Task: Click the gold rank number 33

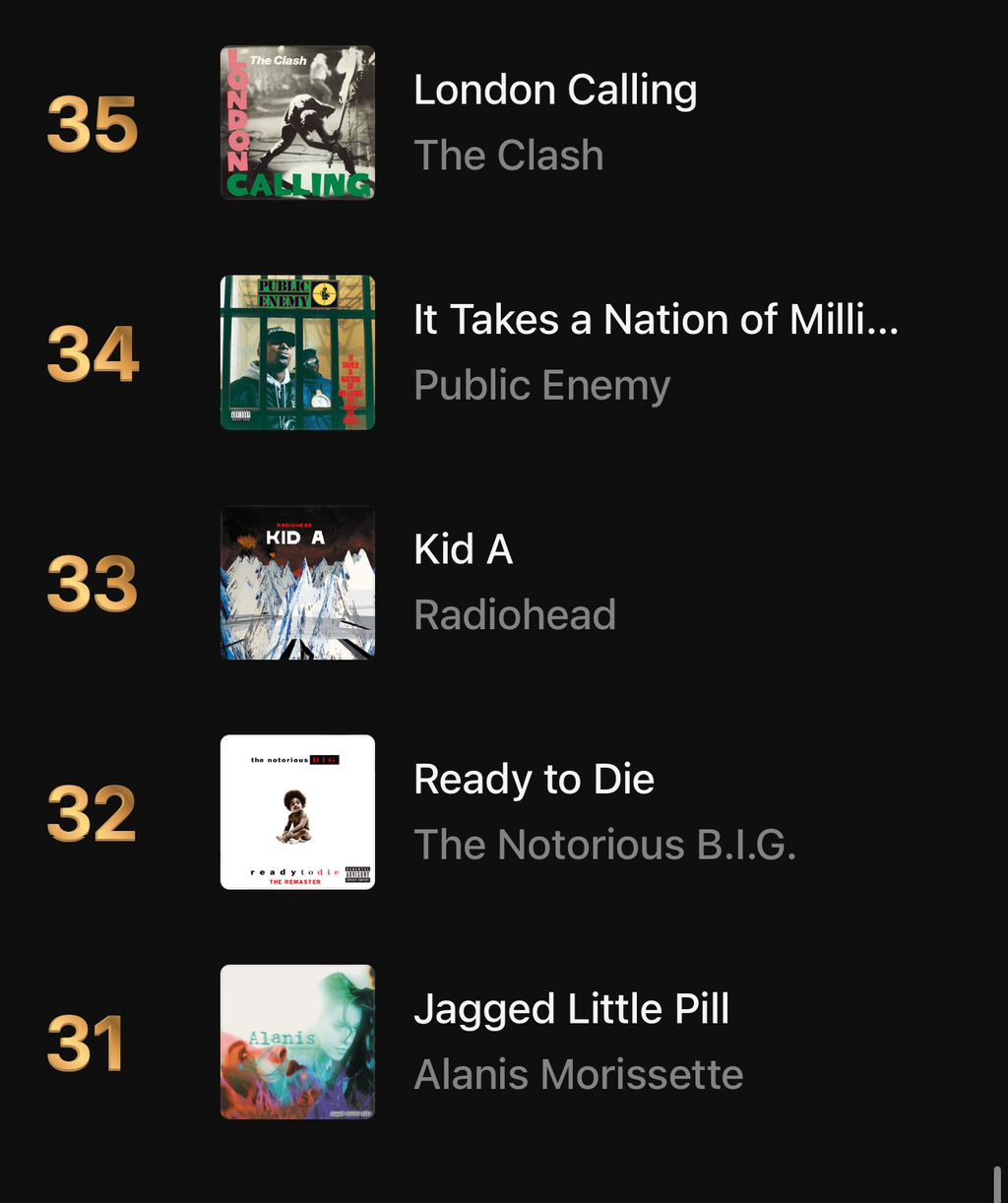Action: pyautogui.click(x=93, y=584)
